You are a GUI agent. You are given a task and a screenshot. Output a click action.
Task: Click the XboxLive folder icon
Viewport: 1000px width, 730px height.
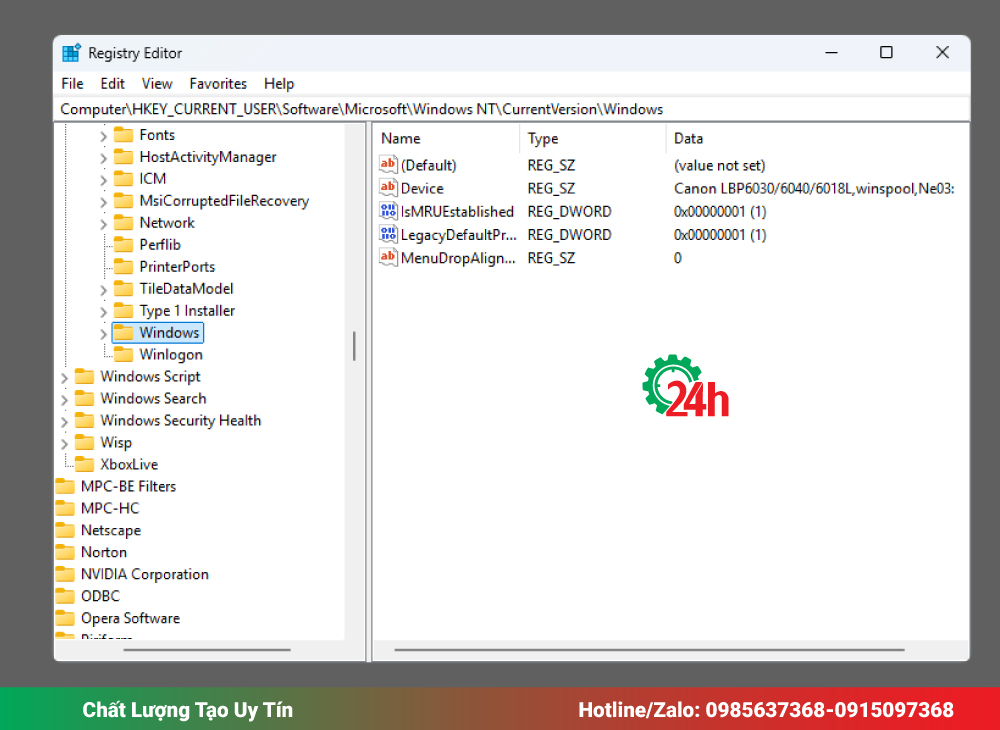(x=84, y=464)
